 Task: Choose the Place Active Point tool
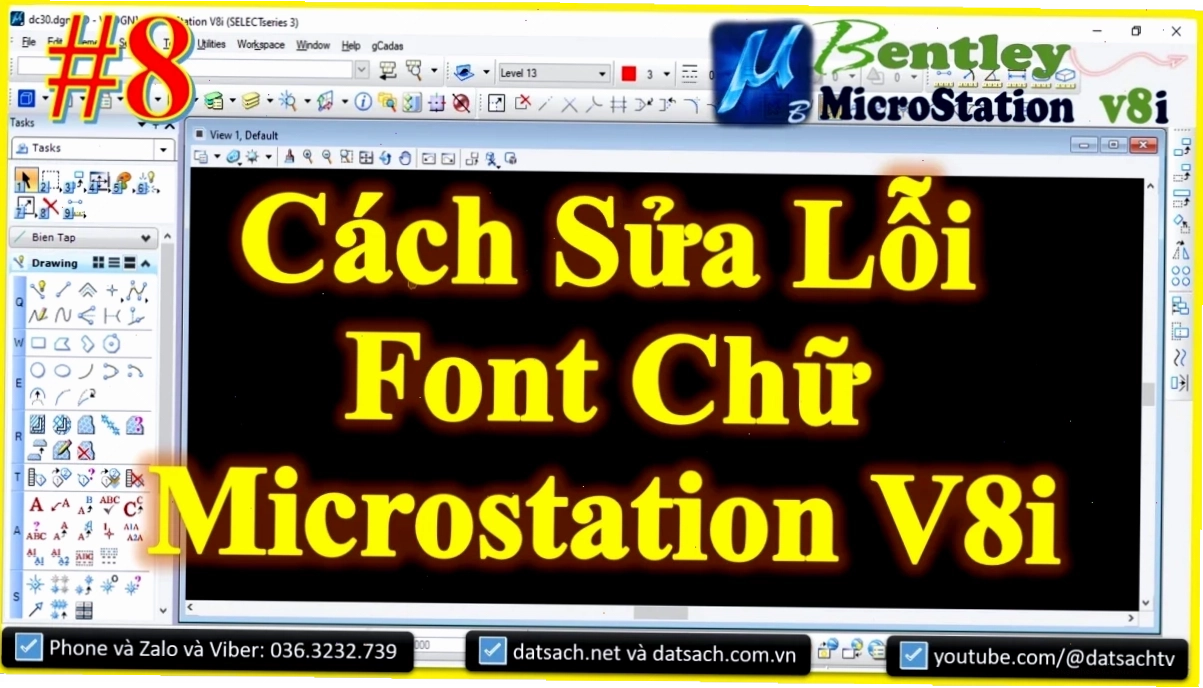click(x=112, y=290)
